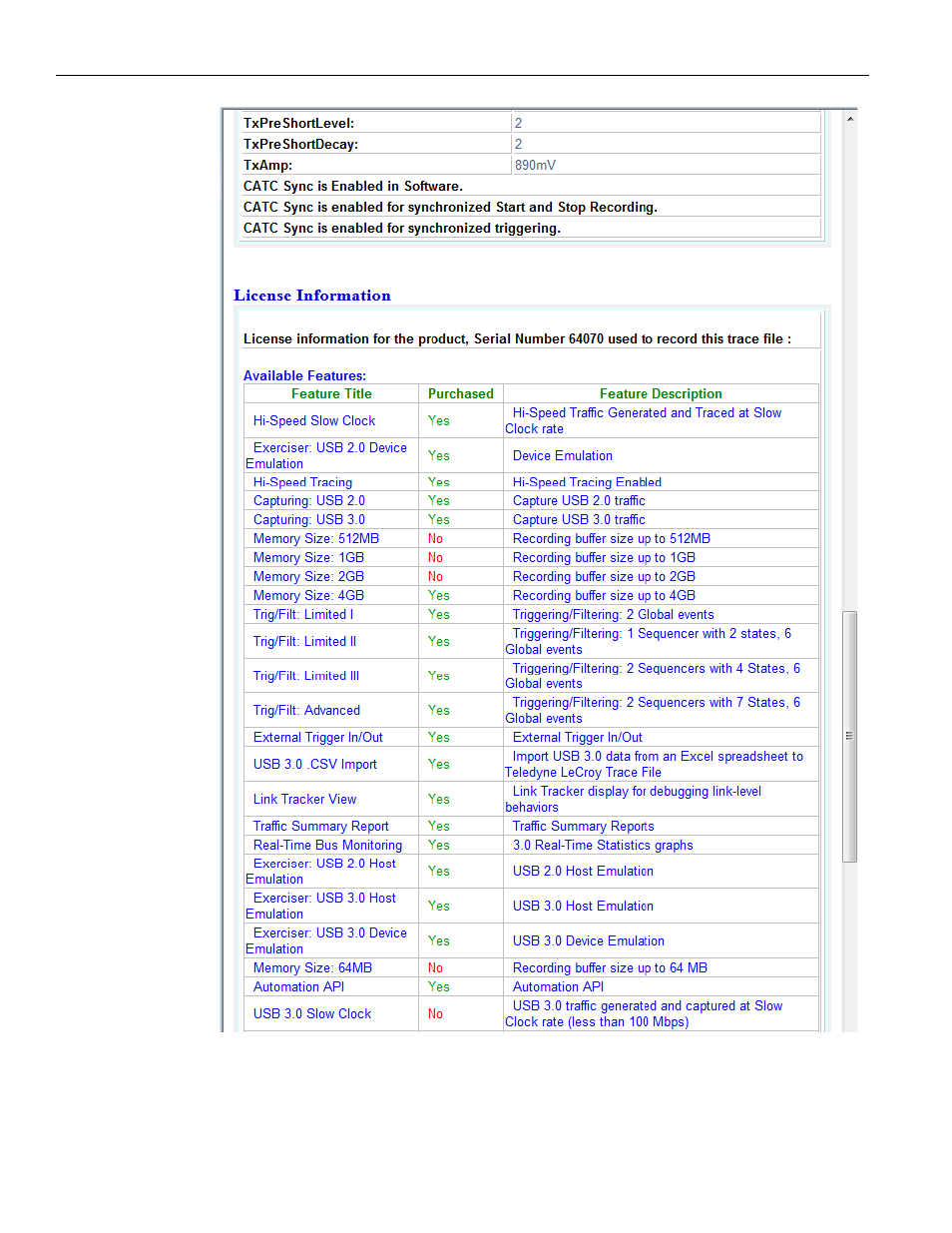Click the Hi-Speed Tracing Enabled description
This screenshot has width=952, height=1233.
click(587, 482)
